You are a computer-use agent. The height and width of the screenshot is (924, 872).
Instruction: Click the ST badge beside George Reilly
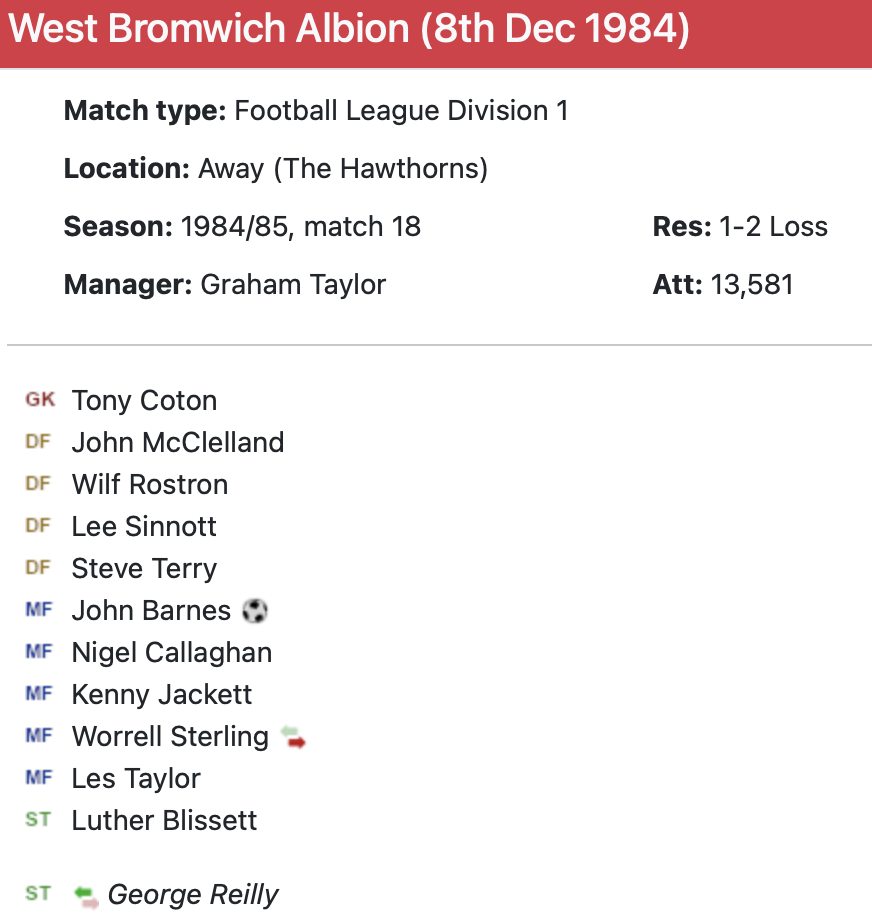(38, 894)
